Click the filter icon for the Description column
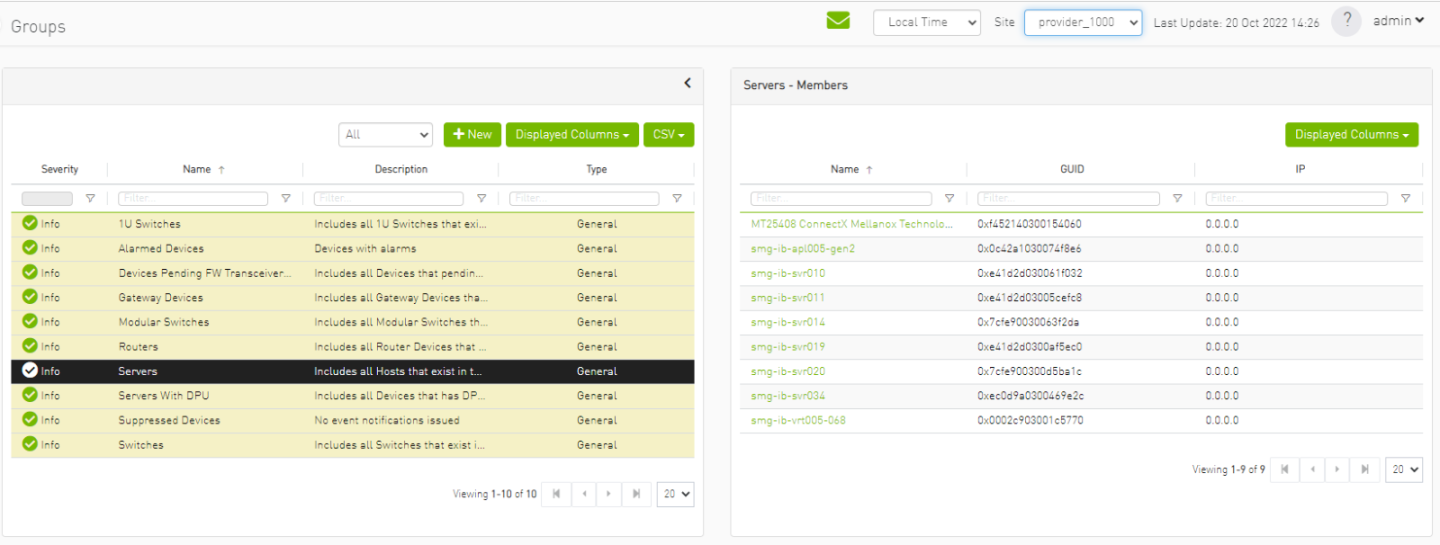 pyautogui.click(x=481, y=199)
